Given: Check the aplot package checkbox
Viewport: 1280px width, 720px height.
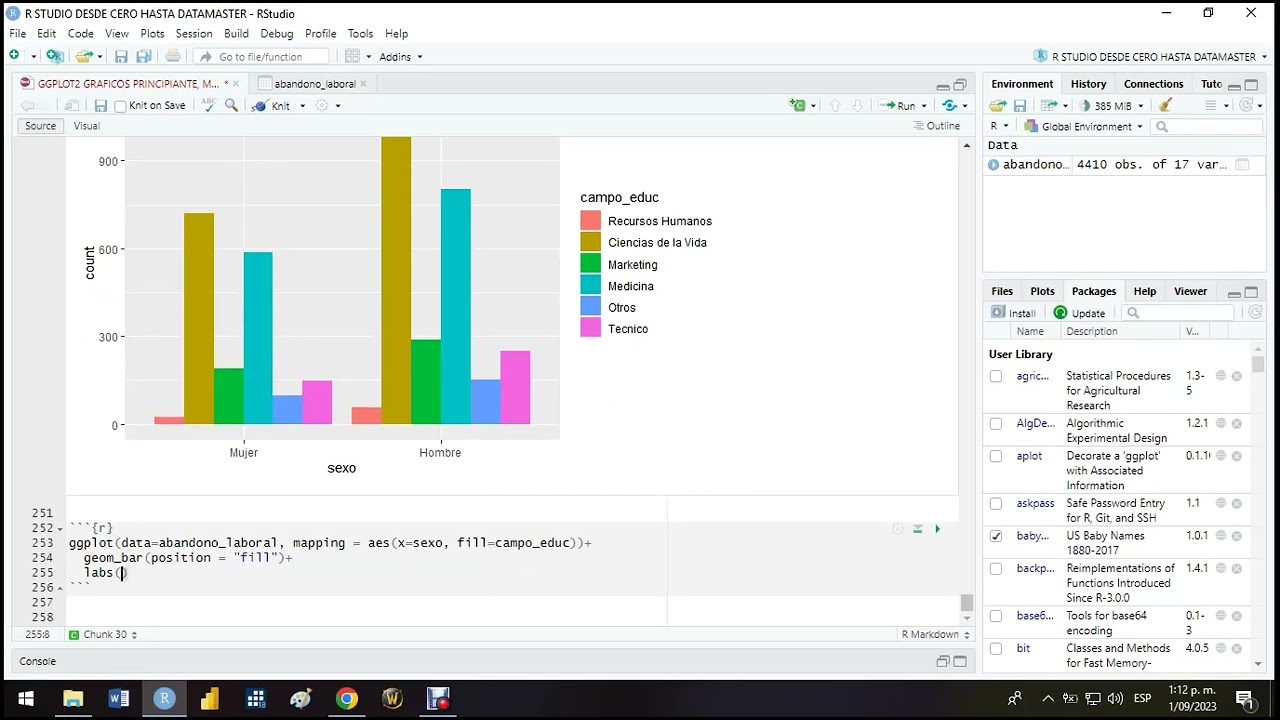Looking at the screenshot, I should coord(996,456).
